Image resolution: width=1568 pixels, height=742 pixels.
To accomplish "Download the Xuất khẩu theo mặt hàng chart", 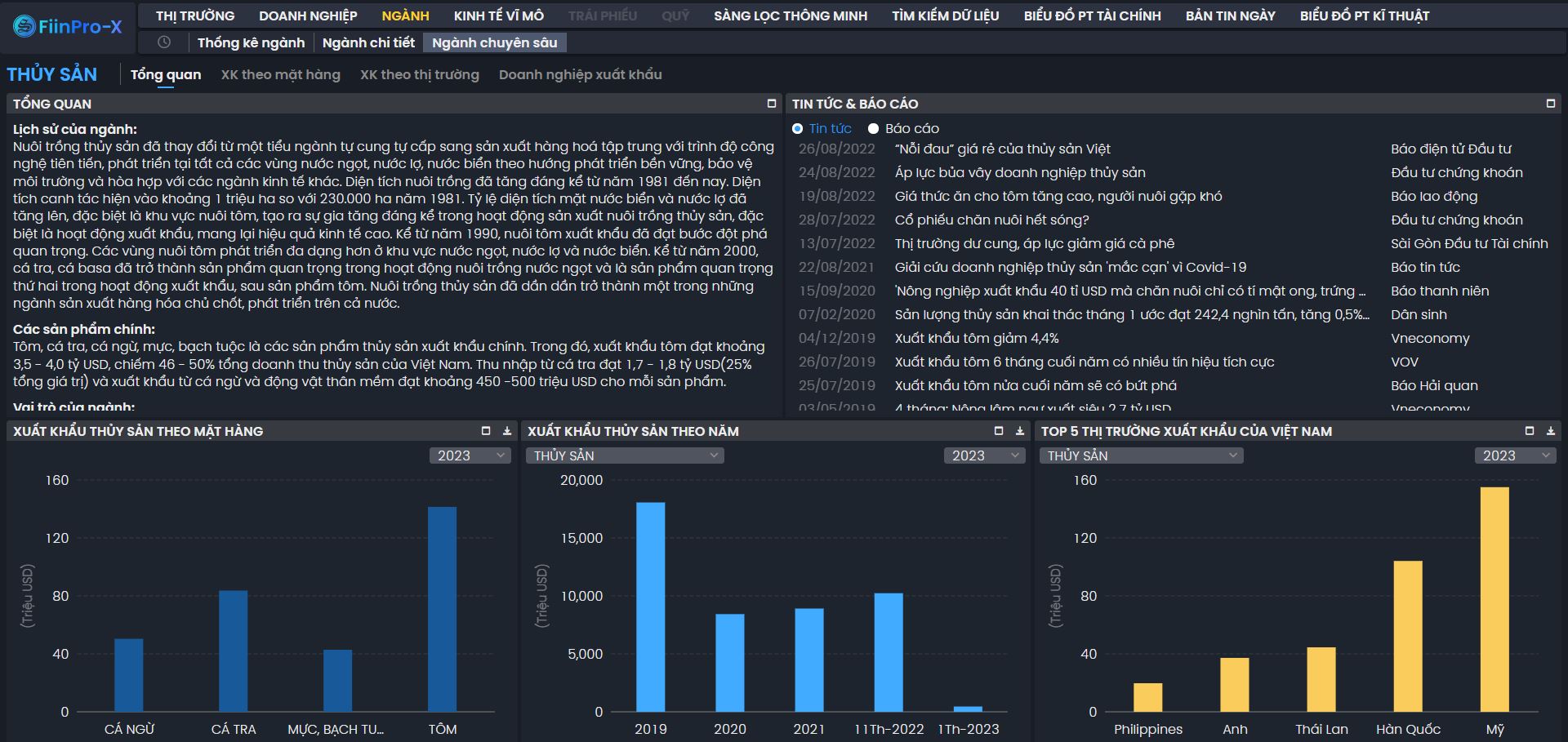I will click(x=507, y=431).
